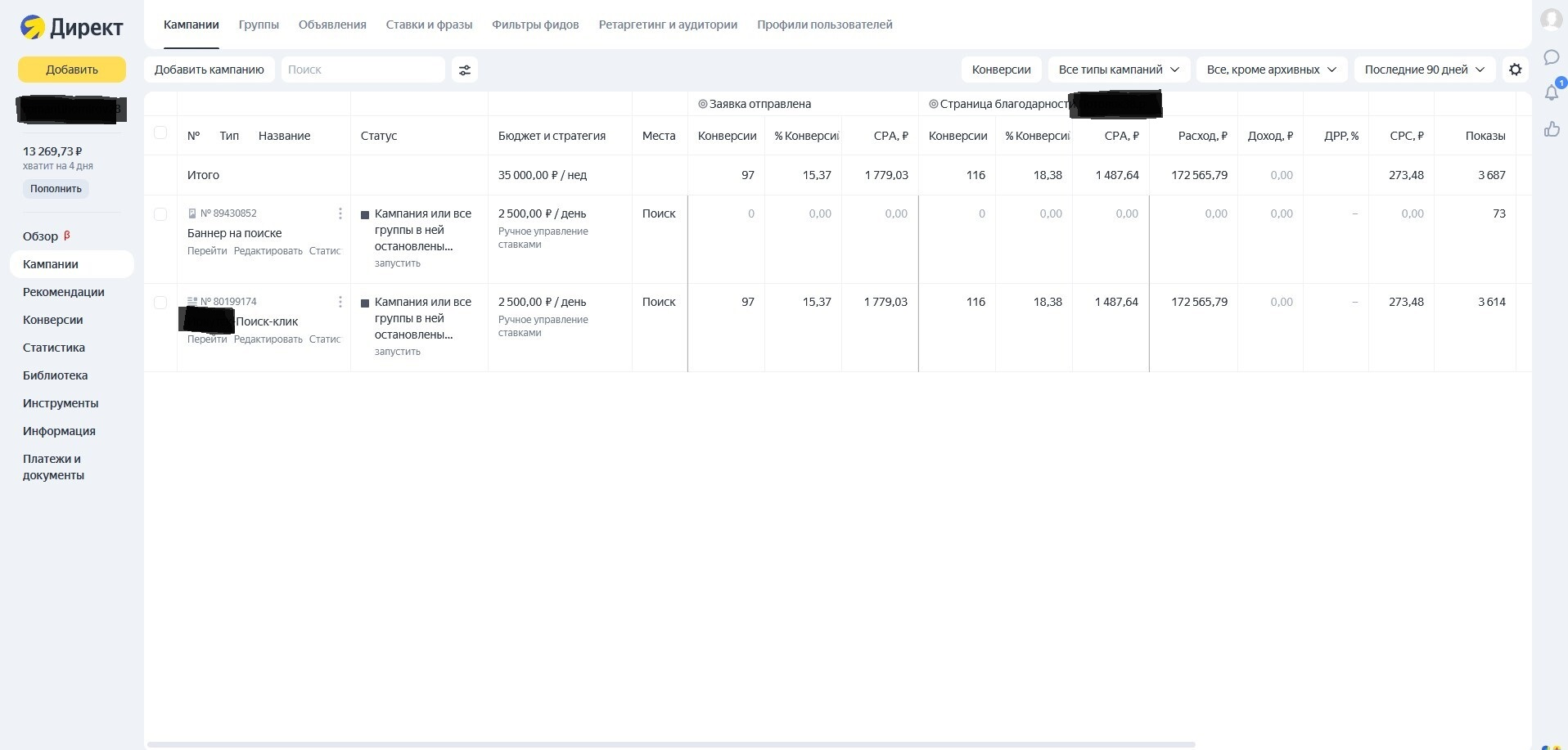Toggle the select-all campaigns checkbox
Image resolution: width=1568 pixels, height=750 pixels.
[x=160, y=132]
